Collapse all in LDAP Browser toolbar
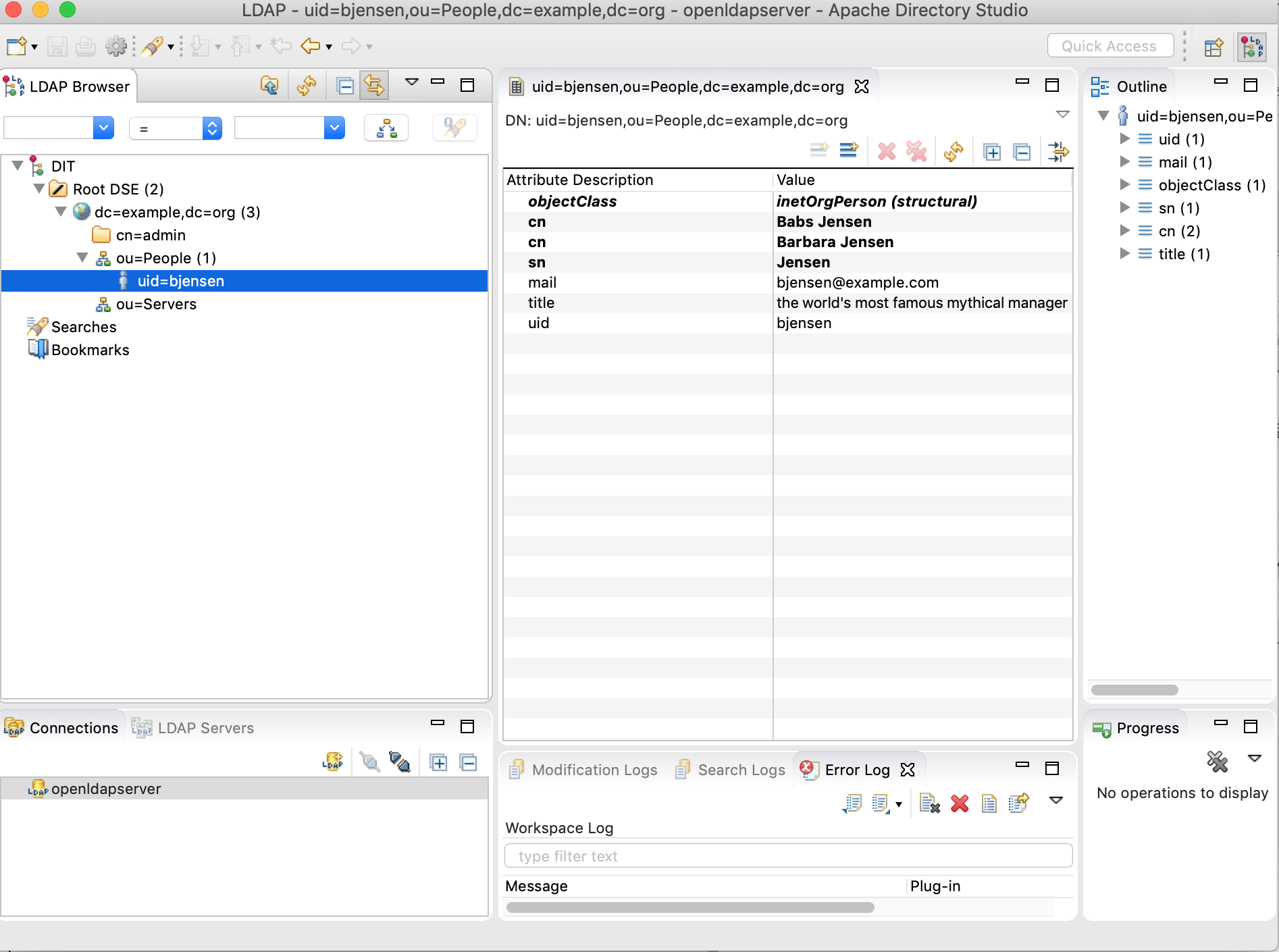The image size is (1279, 952). [345, 86]
